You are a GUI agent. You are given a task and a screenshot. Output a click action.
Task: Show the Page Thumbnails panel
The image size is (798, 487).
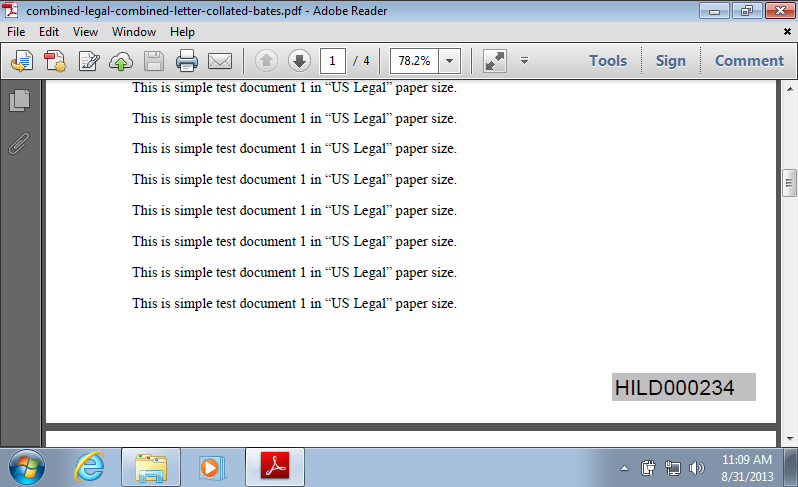click(x=19, y=100)
